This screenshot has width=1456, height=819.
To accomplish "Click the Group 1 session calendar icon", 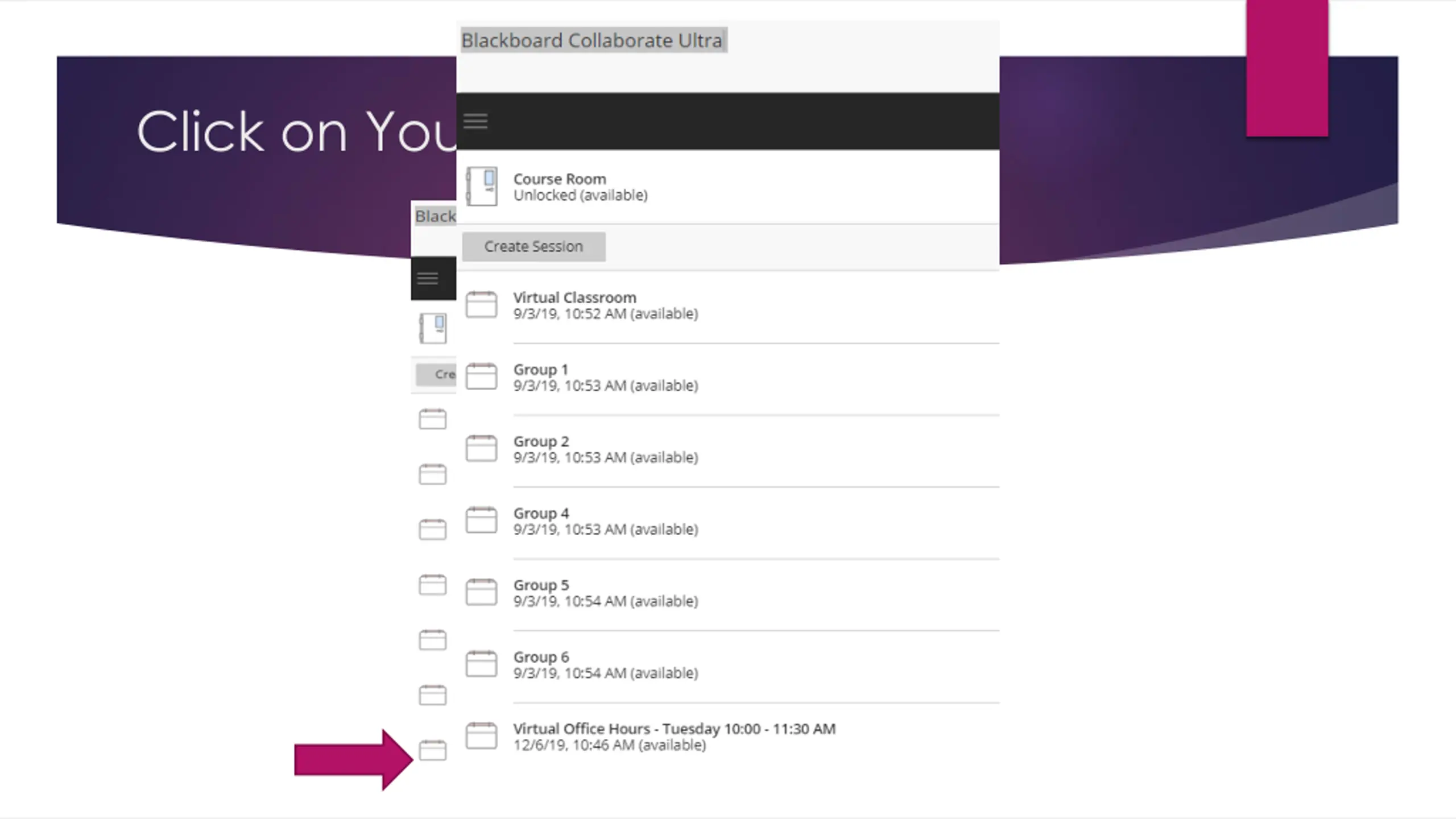I will pyautogui.click(x=481, y=377).
